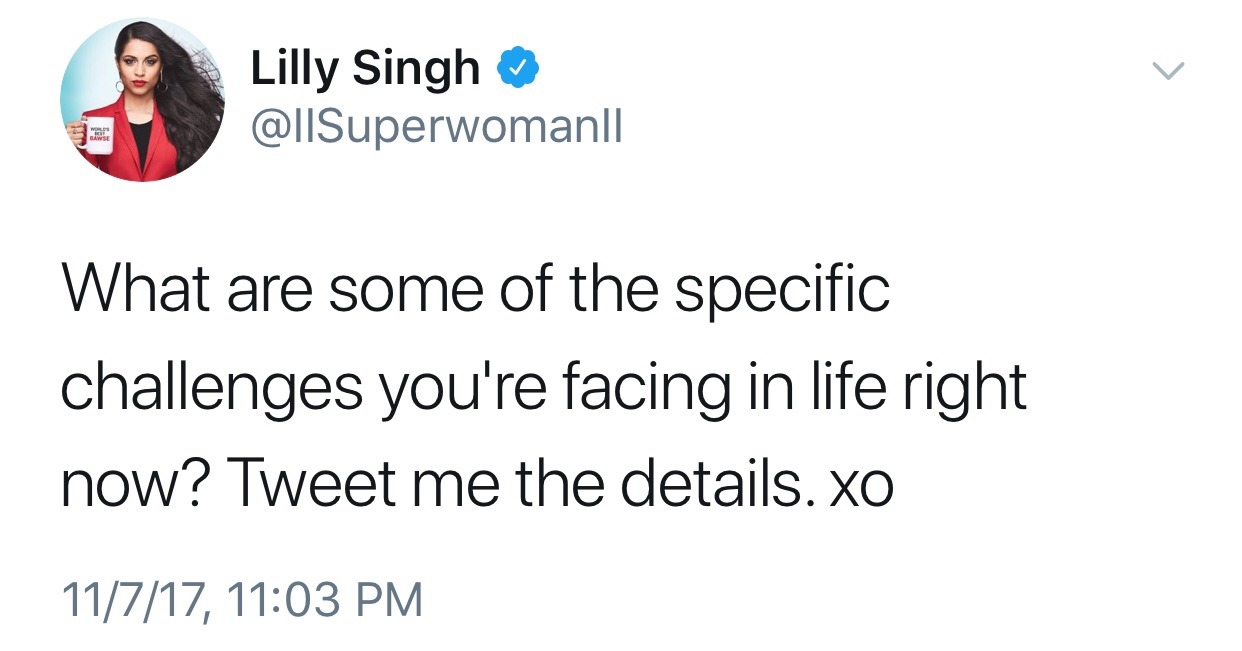This screenshot has width=1242, height=651.
Task: Click the tweet timestamp 11/7/17, 11:03 PM
Action: click(242, 599)
